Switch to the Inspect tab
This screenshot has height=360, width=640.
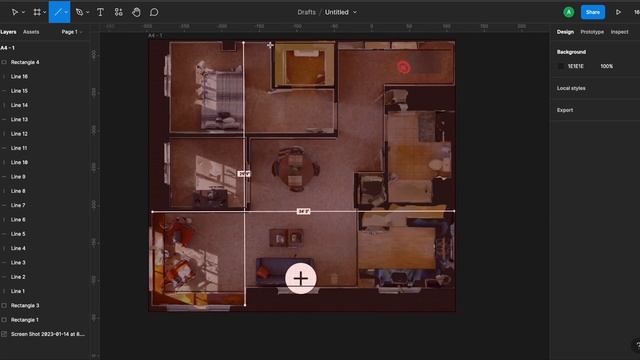(x=619, y=32)
